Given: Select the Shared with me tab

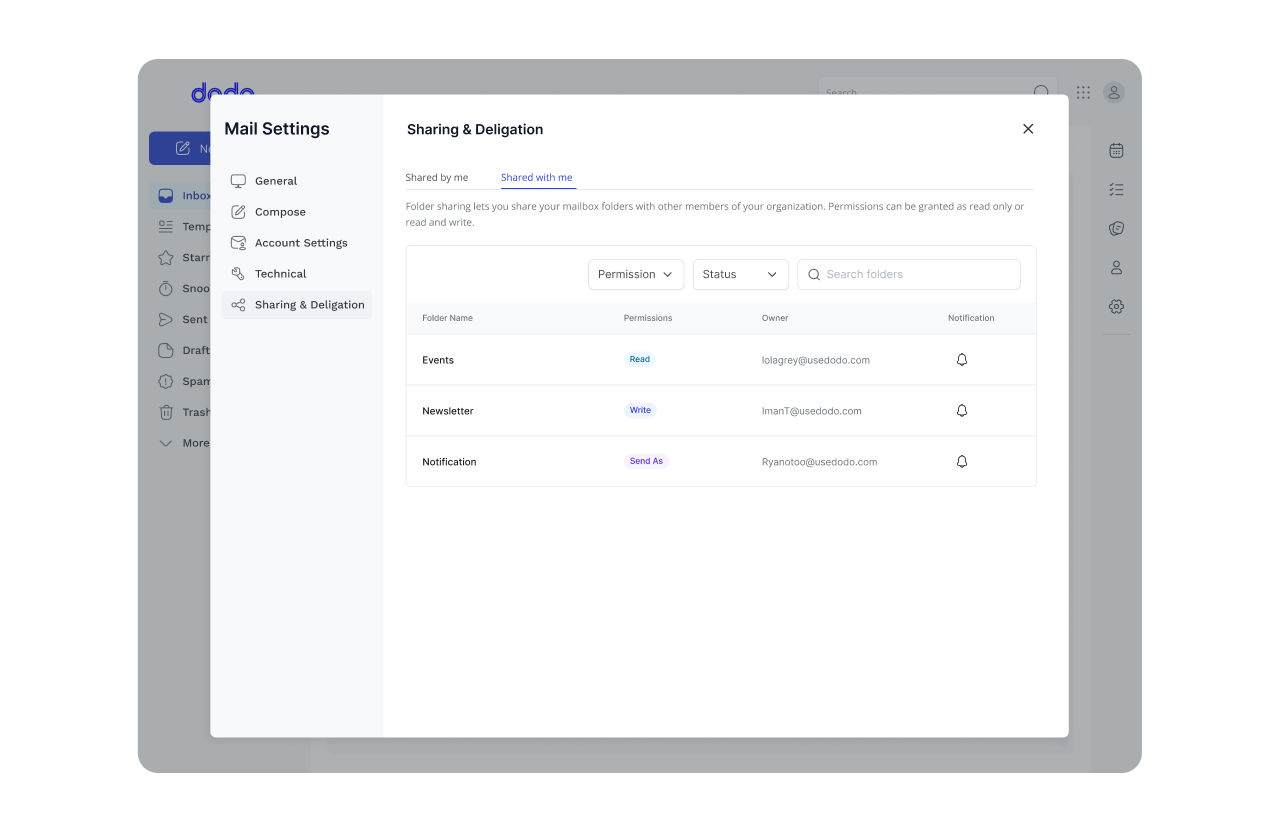Looking at the screenshot, I should 537,177.
